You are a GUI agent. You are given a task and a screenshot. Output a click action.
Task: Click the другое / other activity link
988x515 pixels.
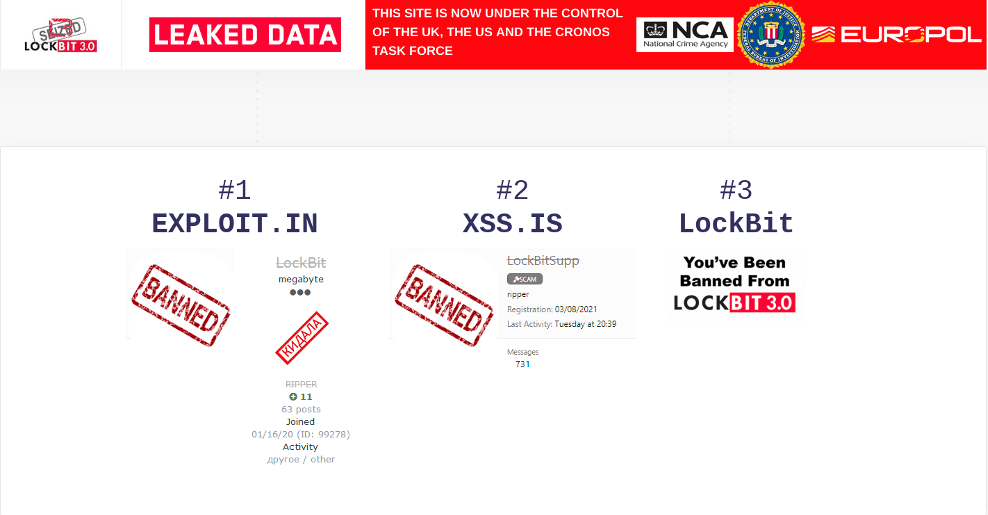pyautogui.click(x=301, y=459)
